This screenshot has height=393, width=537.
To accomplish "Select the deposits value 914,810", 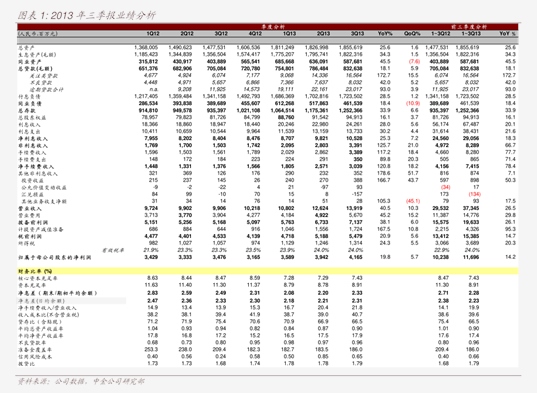I will click(148, 111).
